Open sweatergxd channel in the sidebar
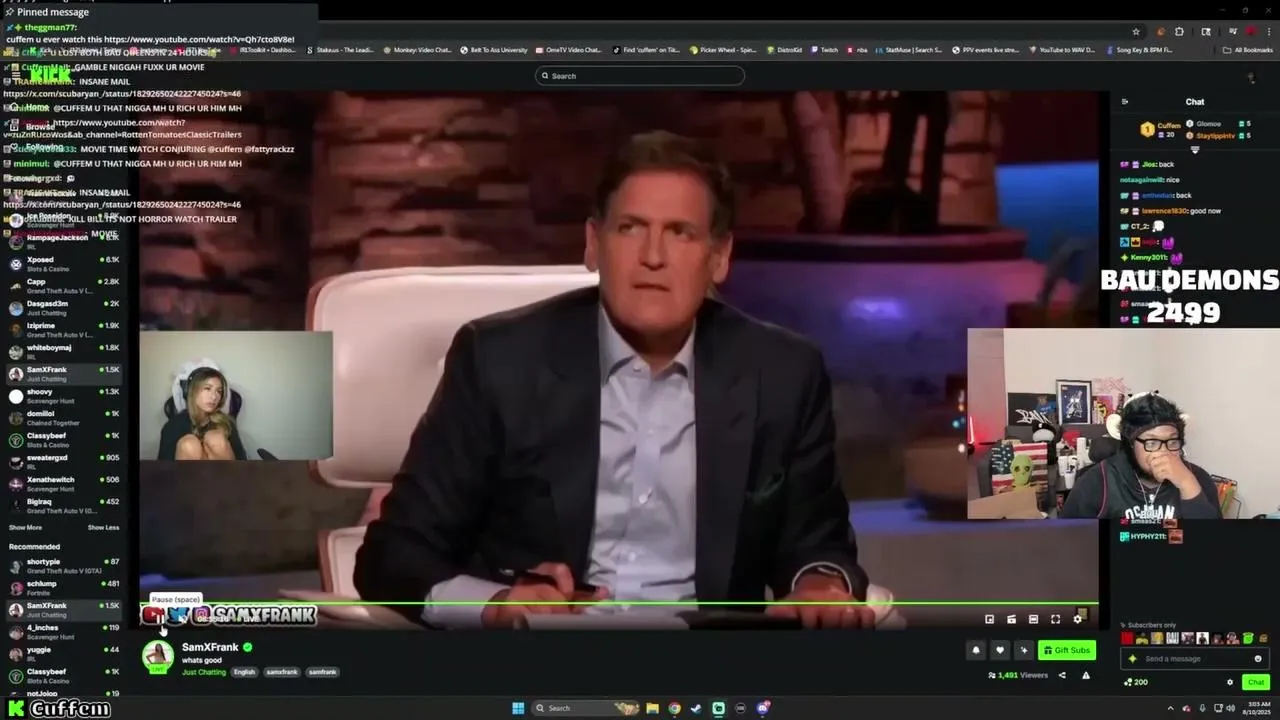 pos(62,461)
